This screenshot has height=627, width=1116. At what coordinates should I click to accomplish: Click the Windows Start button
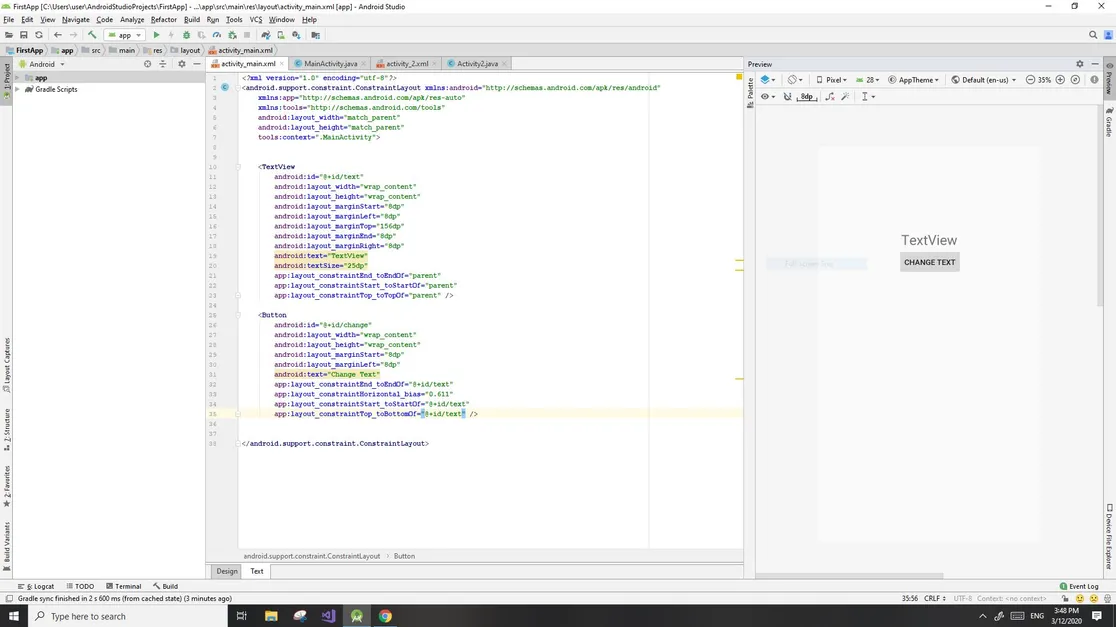(x=14, y=616)
